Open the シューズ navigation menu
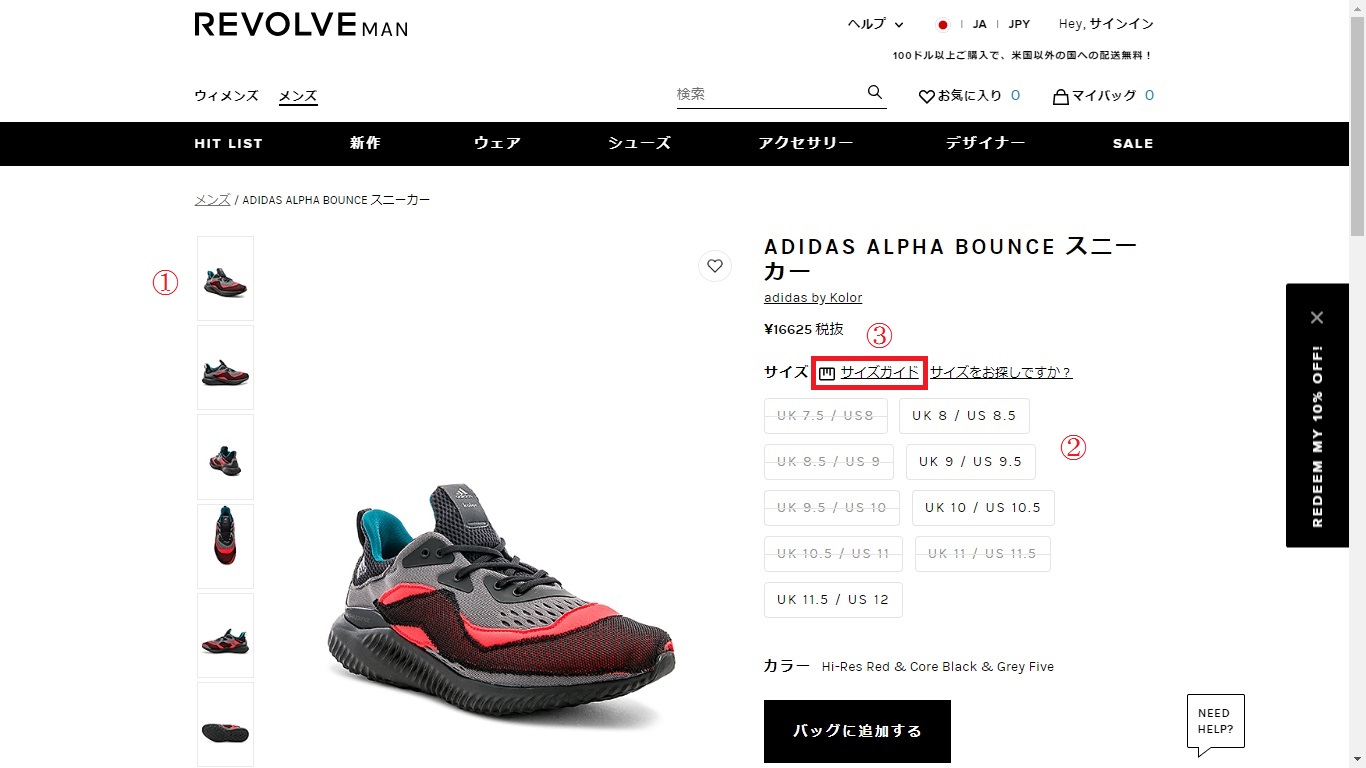Screen dimensions: 1366x768 [639, 143]
